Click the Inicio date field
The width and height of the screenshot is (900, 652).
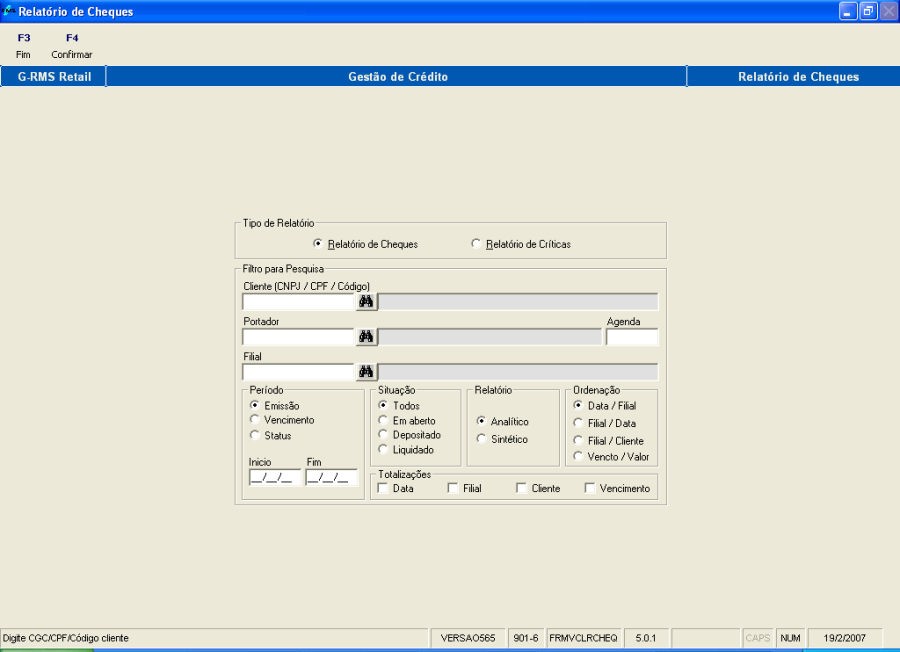[275, 478]
